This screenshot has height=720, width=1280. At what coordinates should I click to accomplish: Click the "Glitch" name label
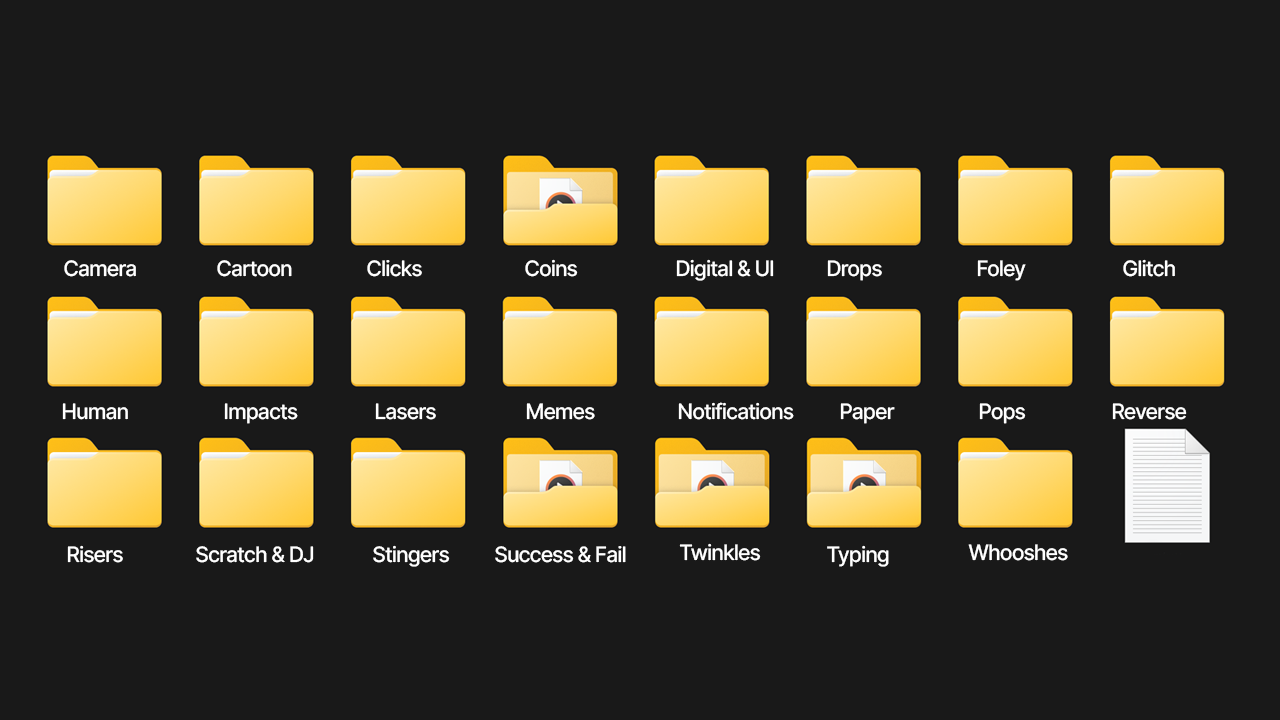pos(1149,269)
